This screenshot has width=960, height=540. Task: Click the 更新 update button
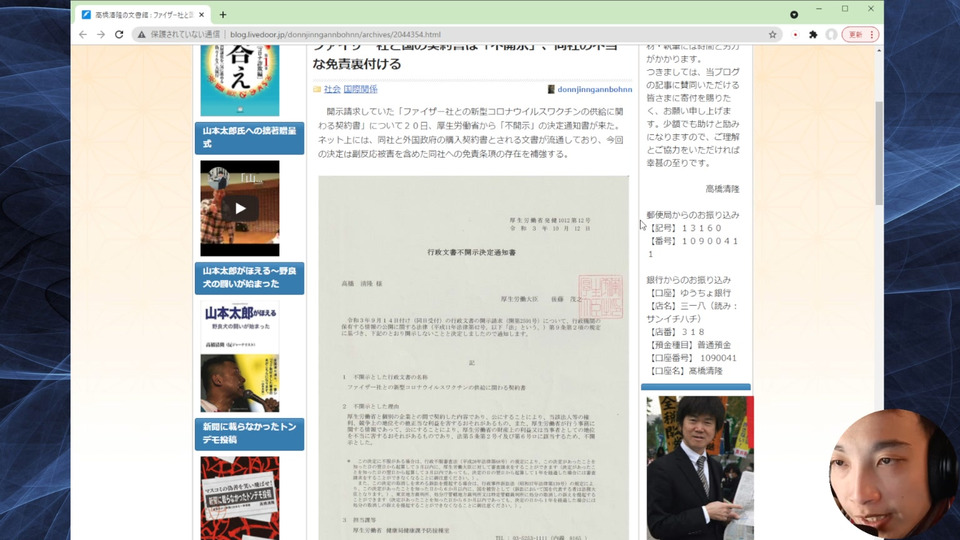pos(860,35)
